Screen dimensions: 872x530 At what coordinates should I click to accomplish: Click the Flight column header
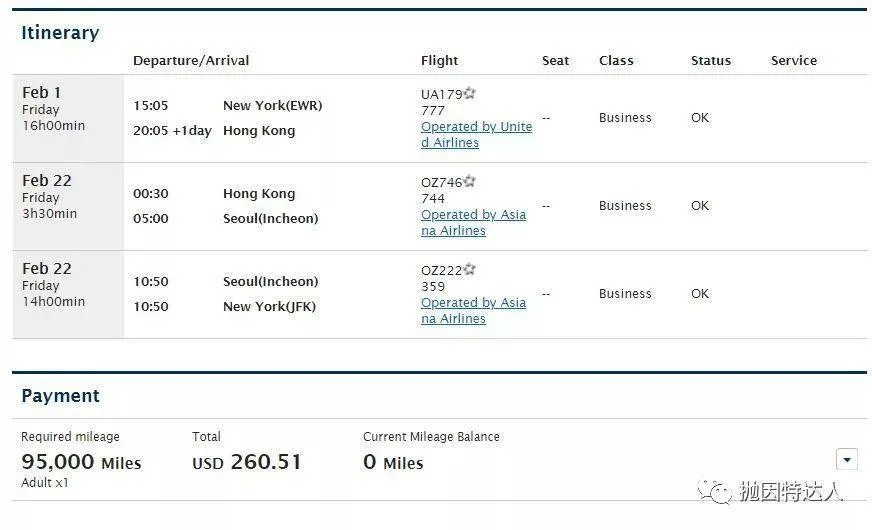click(x=439, y=61)
